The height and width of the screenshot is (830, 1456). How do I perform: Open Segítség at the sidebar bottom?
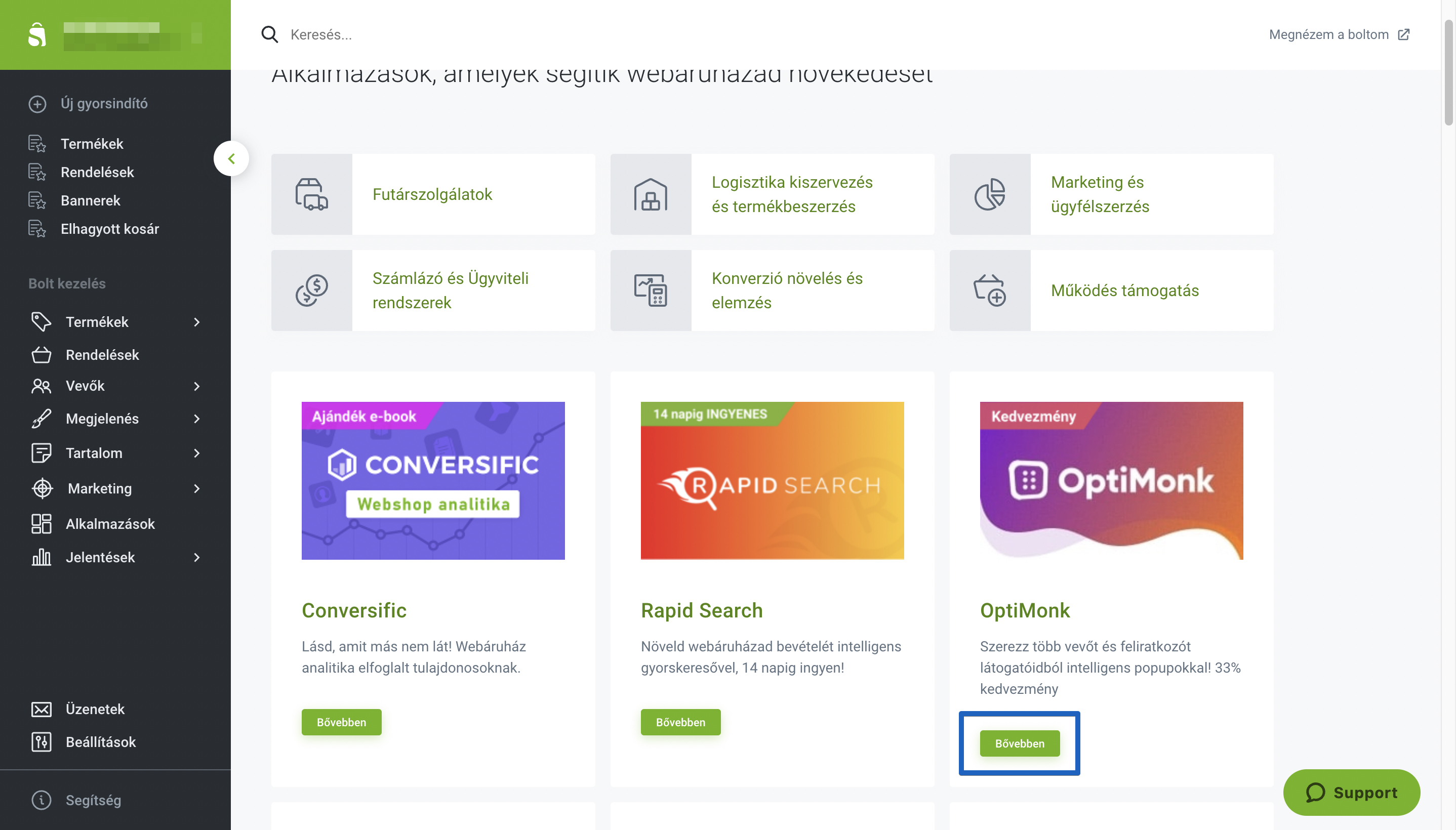[x=93, y=800]
